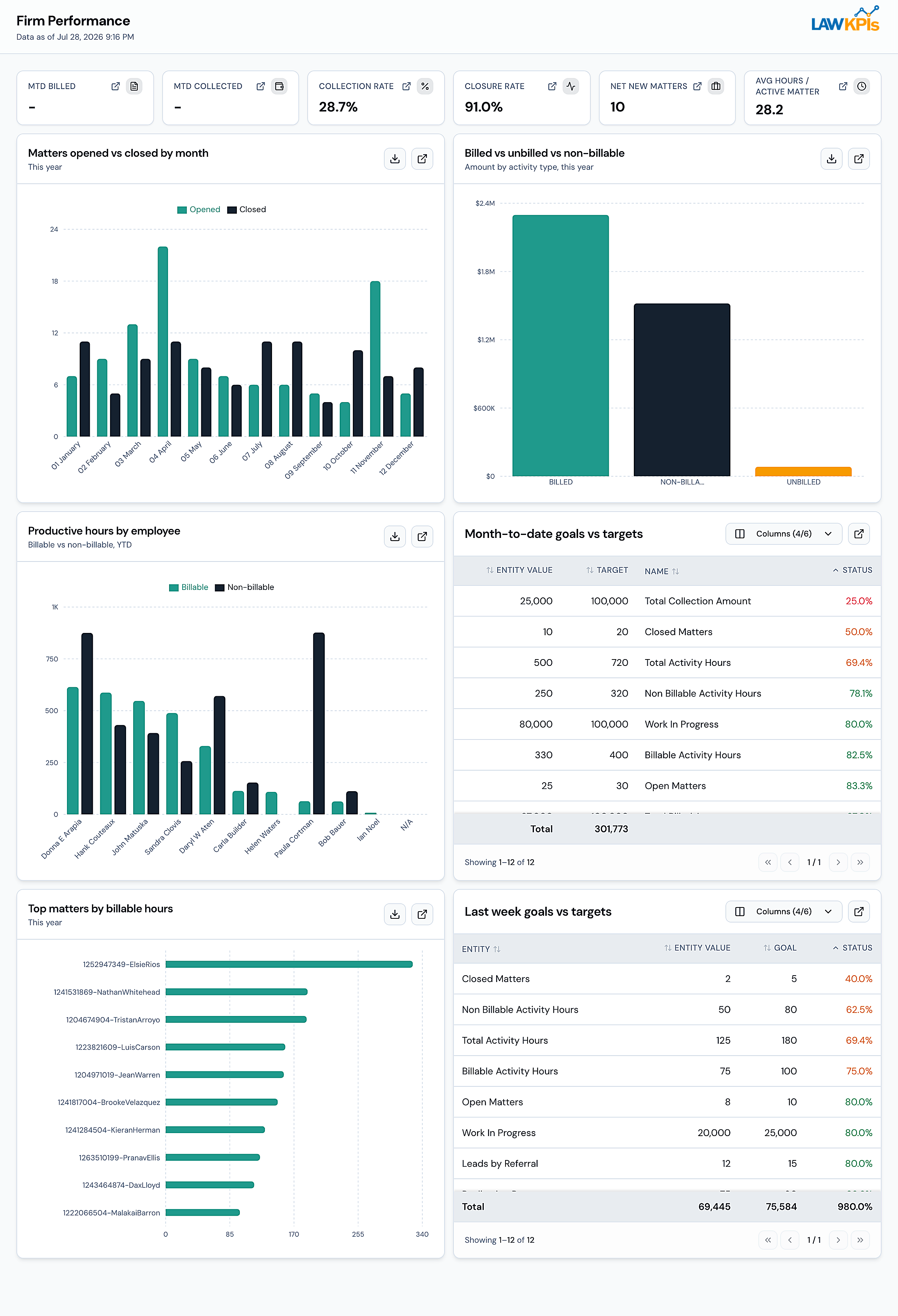The height and width of the screenshot is (1316, 898).
Task: Click the 1252947349-ElsieRios bar
Action: click(x=289, y=964)
